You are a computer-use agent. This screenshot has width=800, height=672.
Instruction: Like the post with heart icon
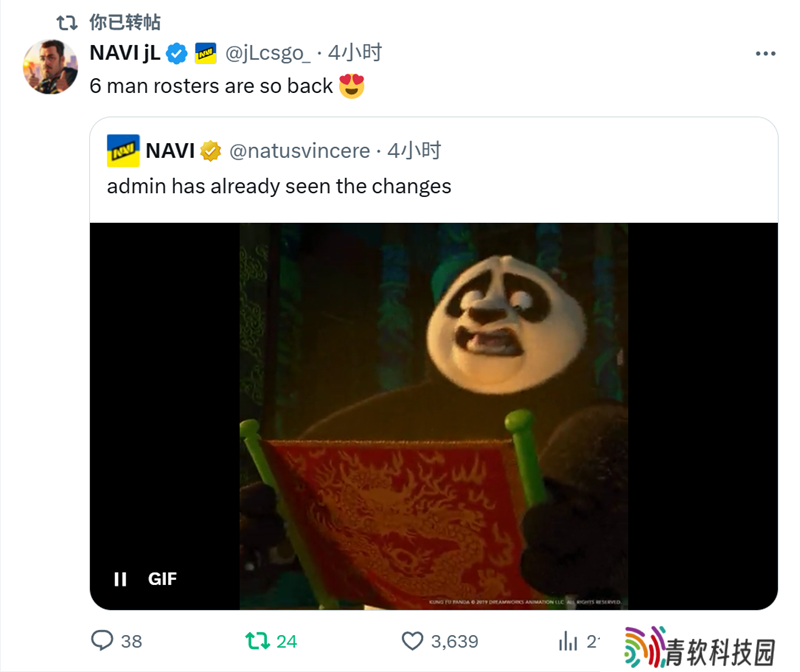[x=412, y=641]
